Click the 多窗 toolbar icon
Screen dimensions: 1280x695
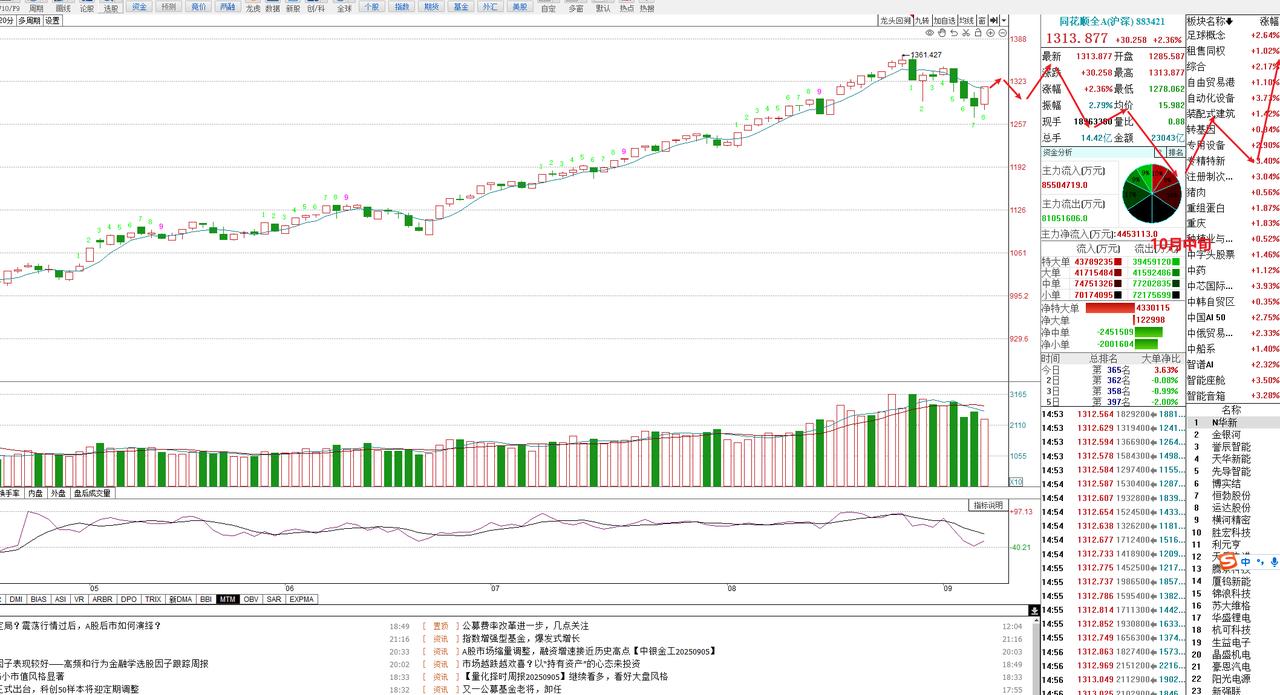coord(576,8)
